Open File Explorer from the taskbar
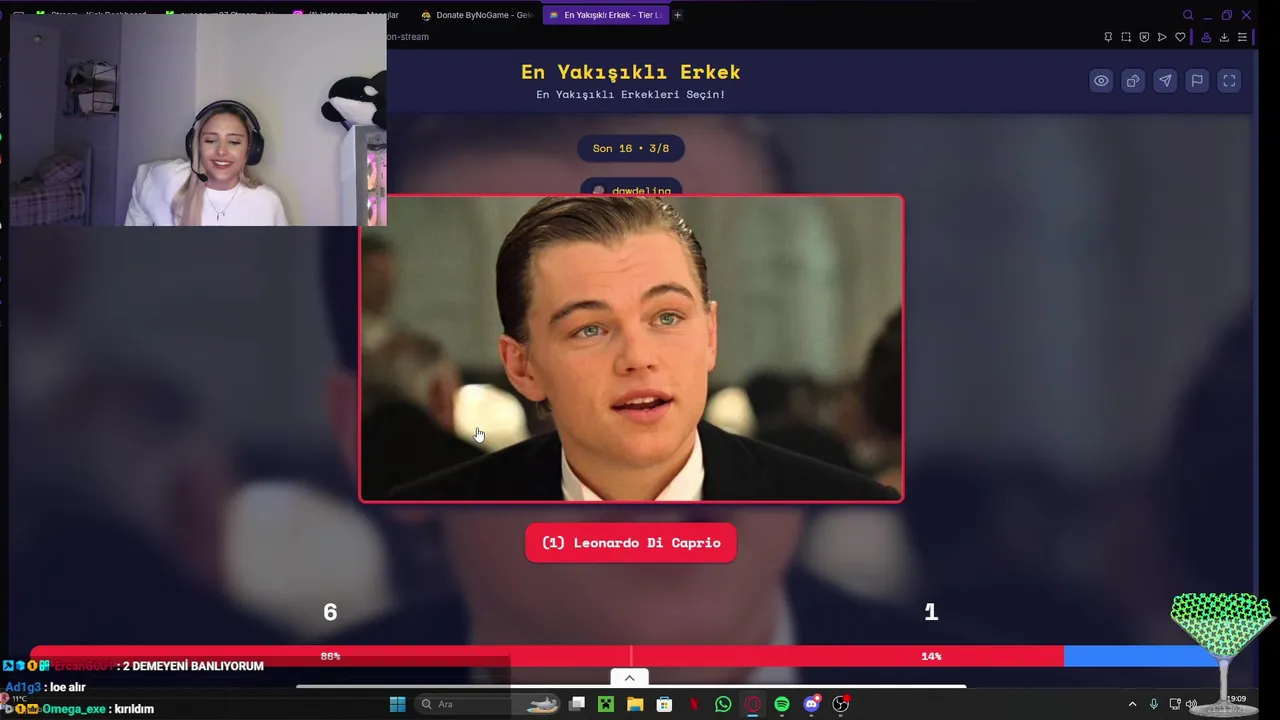Screen dimensions: 1280x720 tap(635, 704)
